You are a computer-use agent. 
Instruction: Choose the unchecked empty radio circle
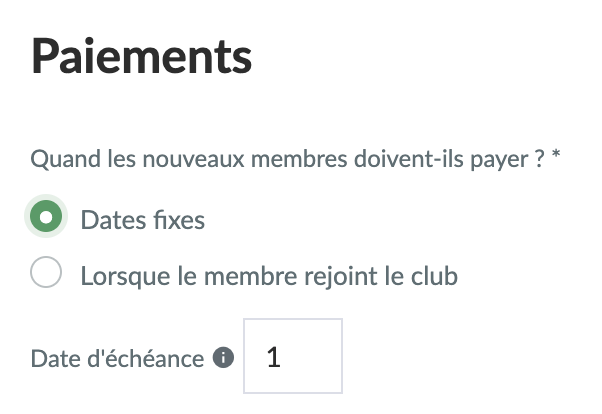[x=46, y=272]
